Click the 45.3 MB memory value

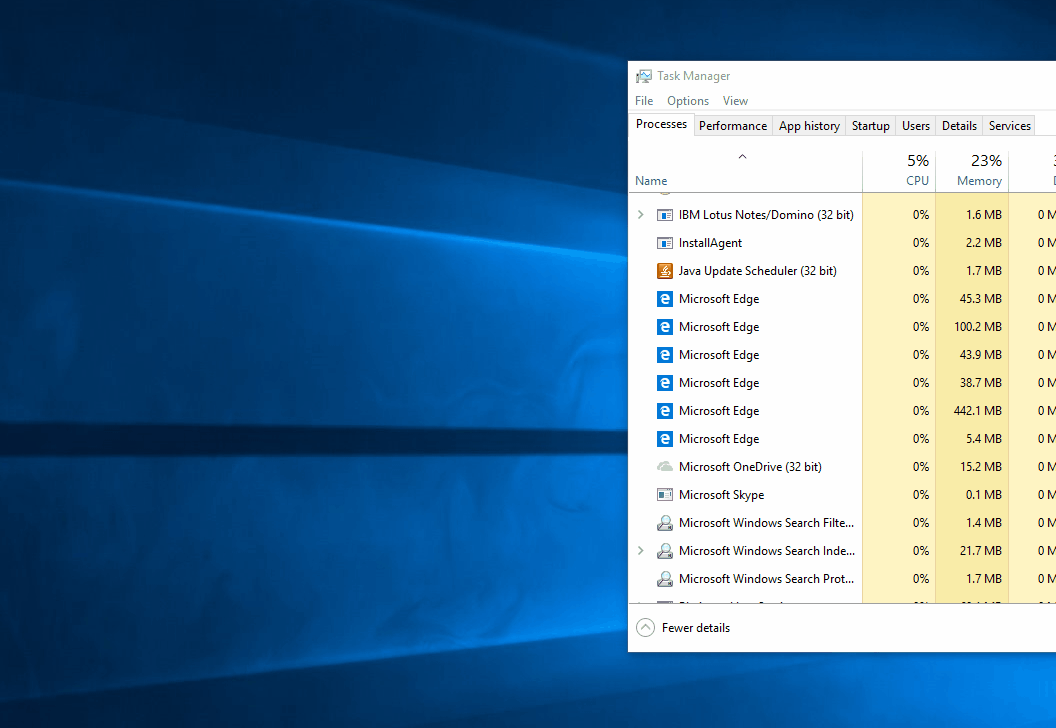pos(981,299)
